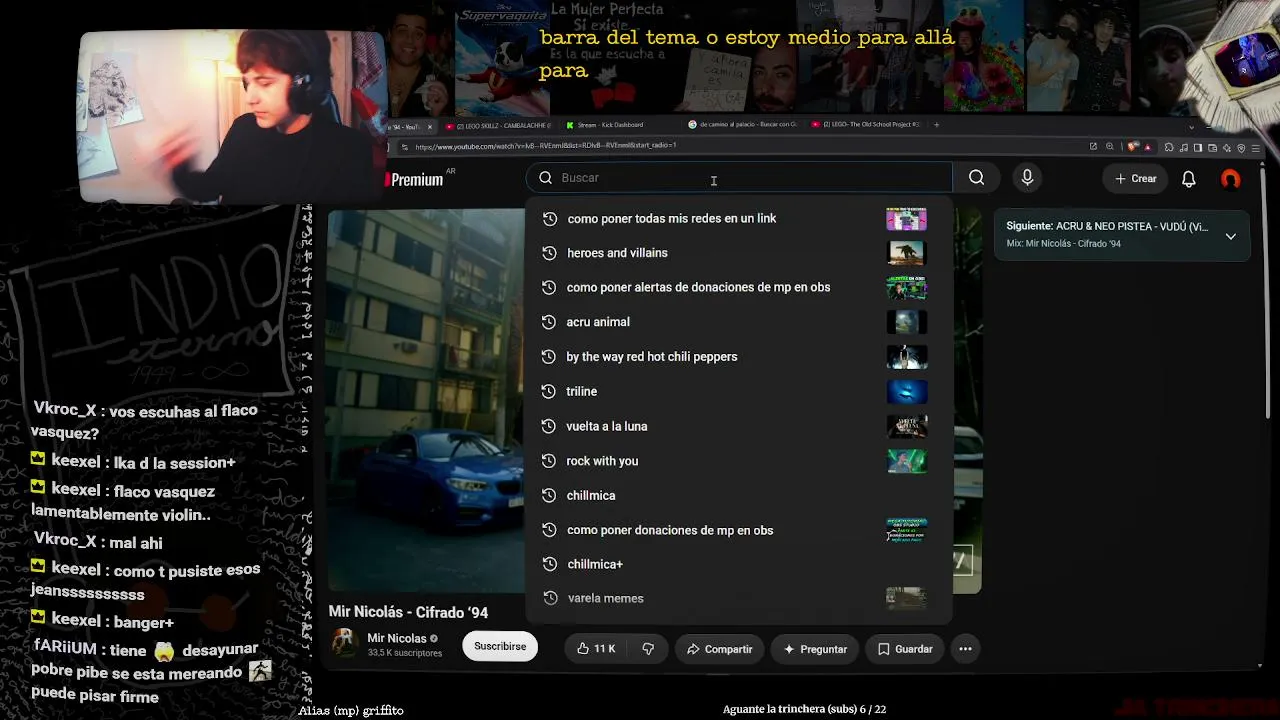
Task: Click the browser menu icon in toolbar
Action: [x=1256, y=148]
